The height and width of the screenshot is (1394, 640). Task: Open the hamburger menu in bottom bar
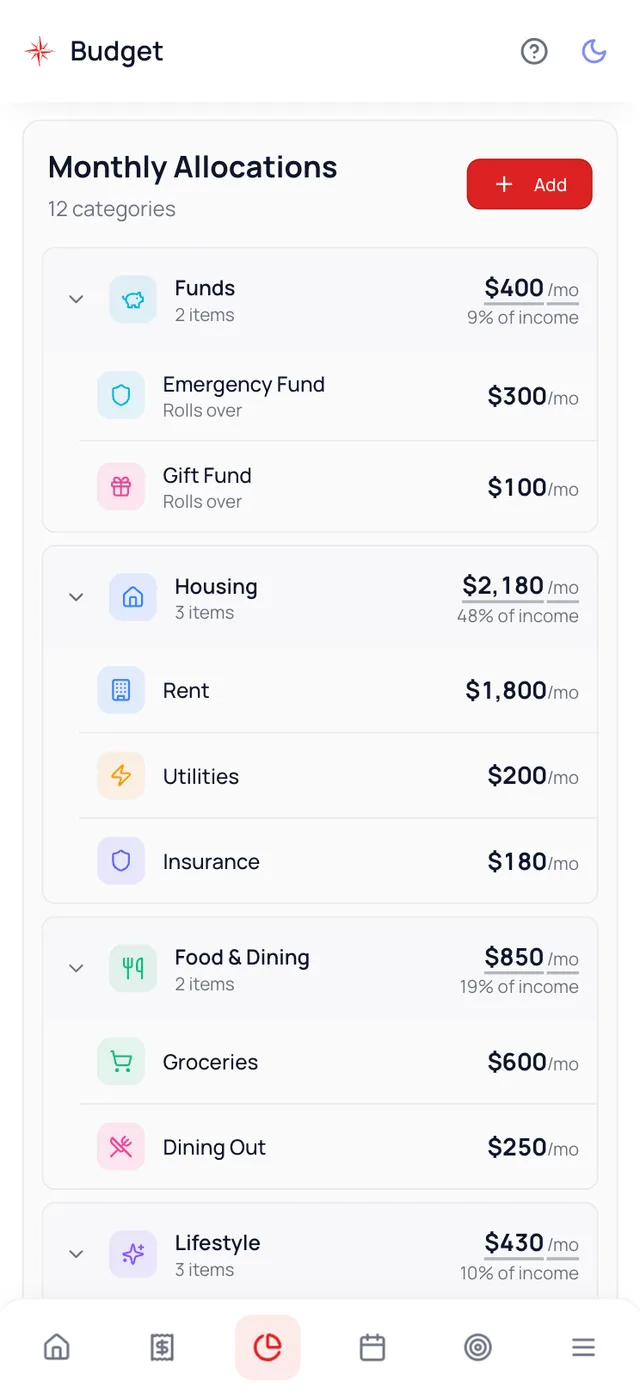(x=583, y=1347)
